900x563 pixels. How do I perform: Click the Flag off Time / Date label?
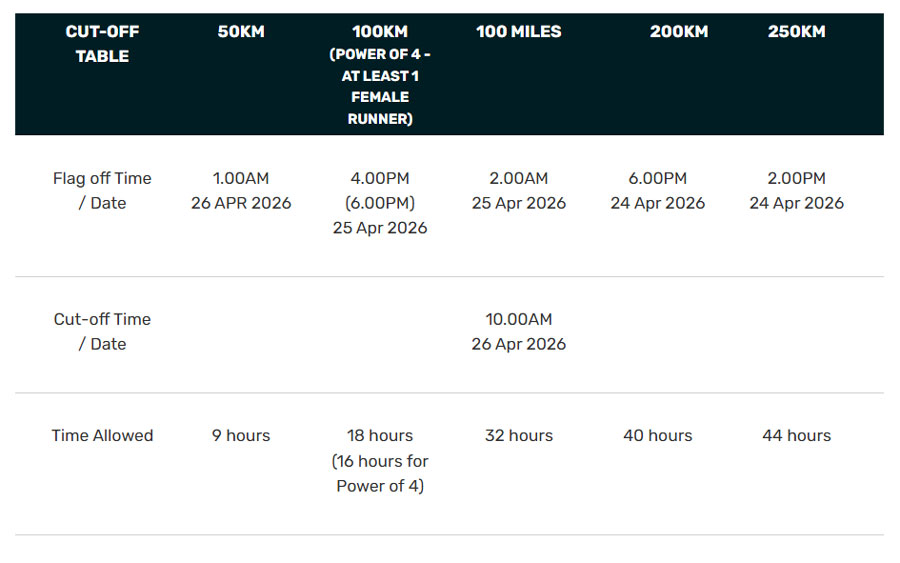pos(102,191)
